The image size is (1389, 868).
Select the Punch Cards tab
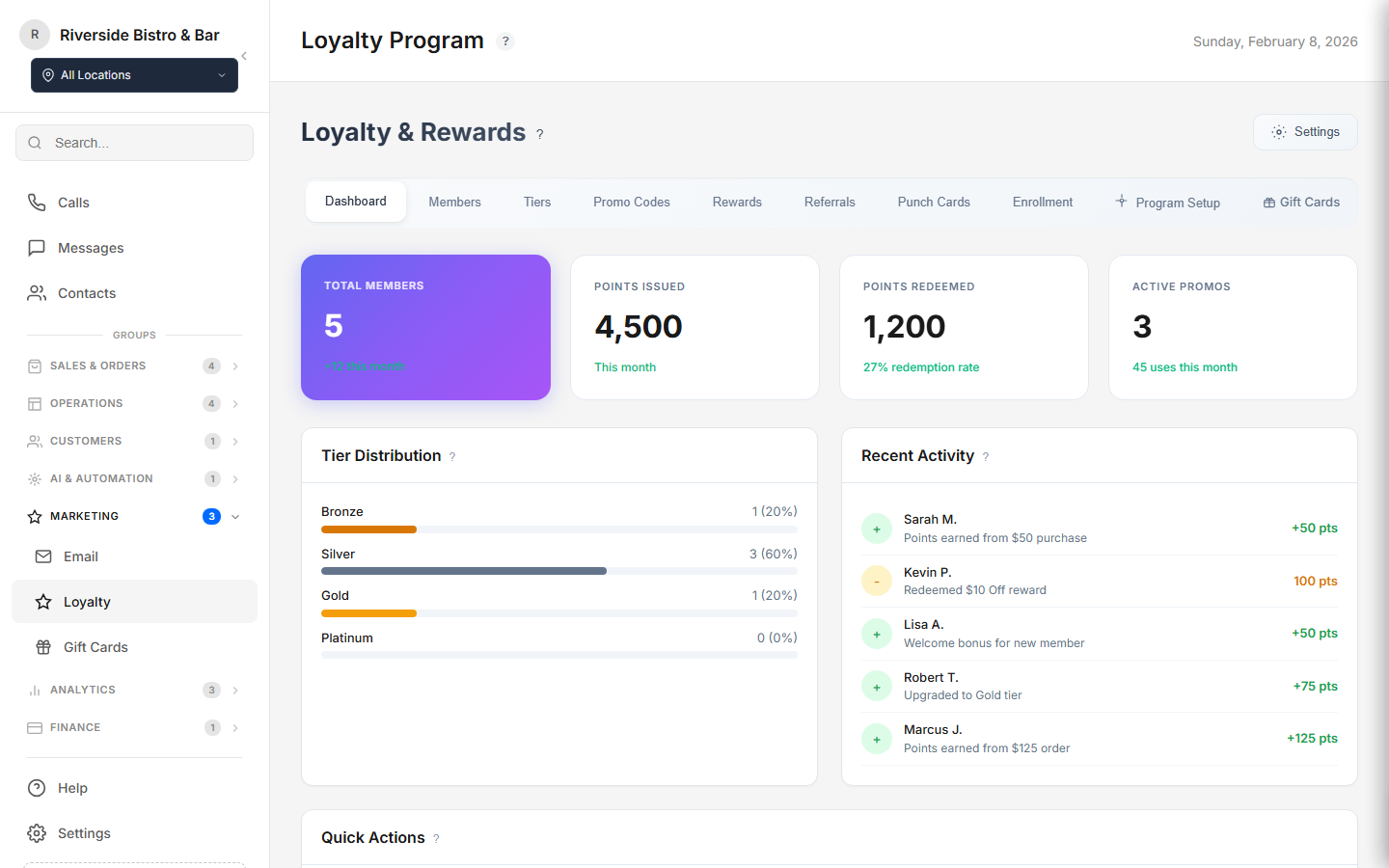pos(933,202)
